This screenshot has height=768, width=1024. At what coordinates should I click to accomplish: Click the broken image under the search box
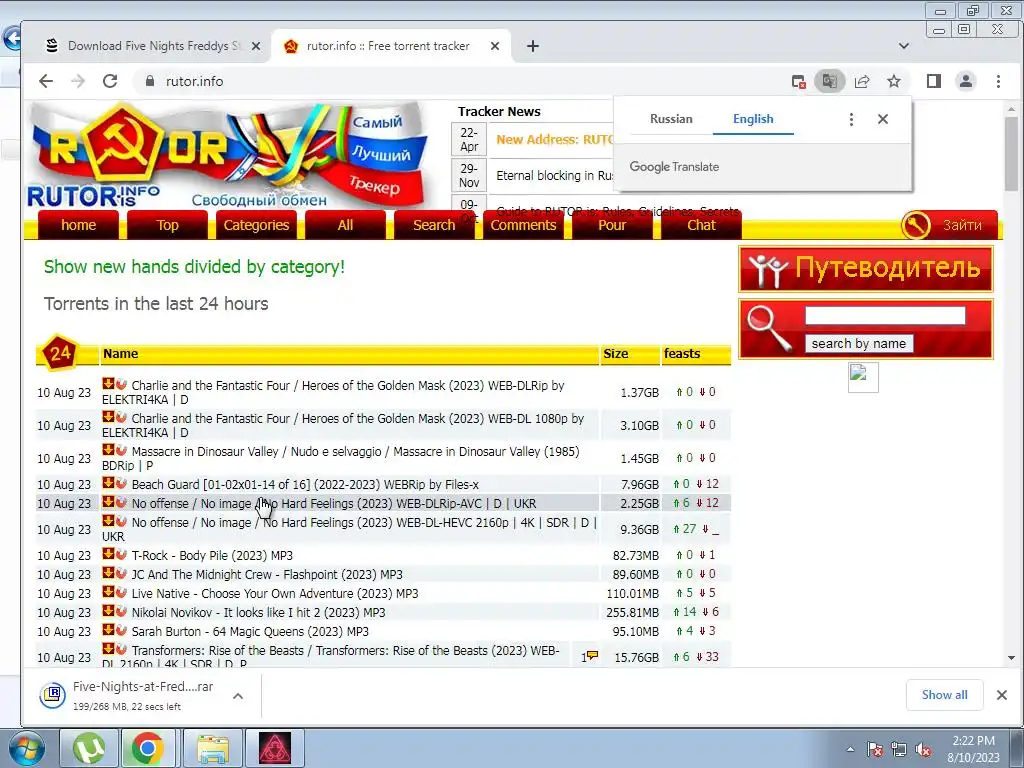pos(863,377)
